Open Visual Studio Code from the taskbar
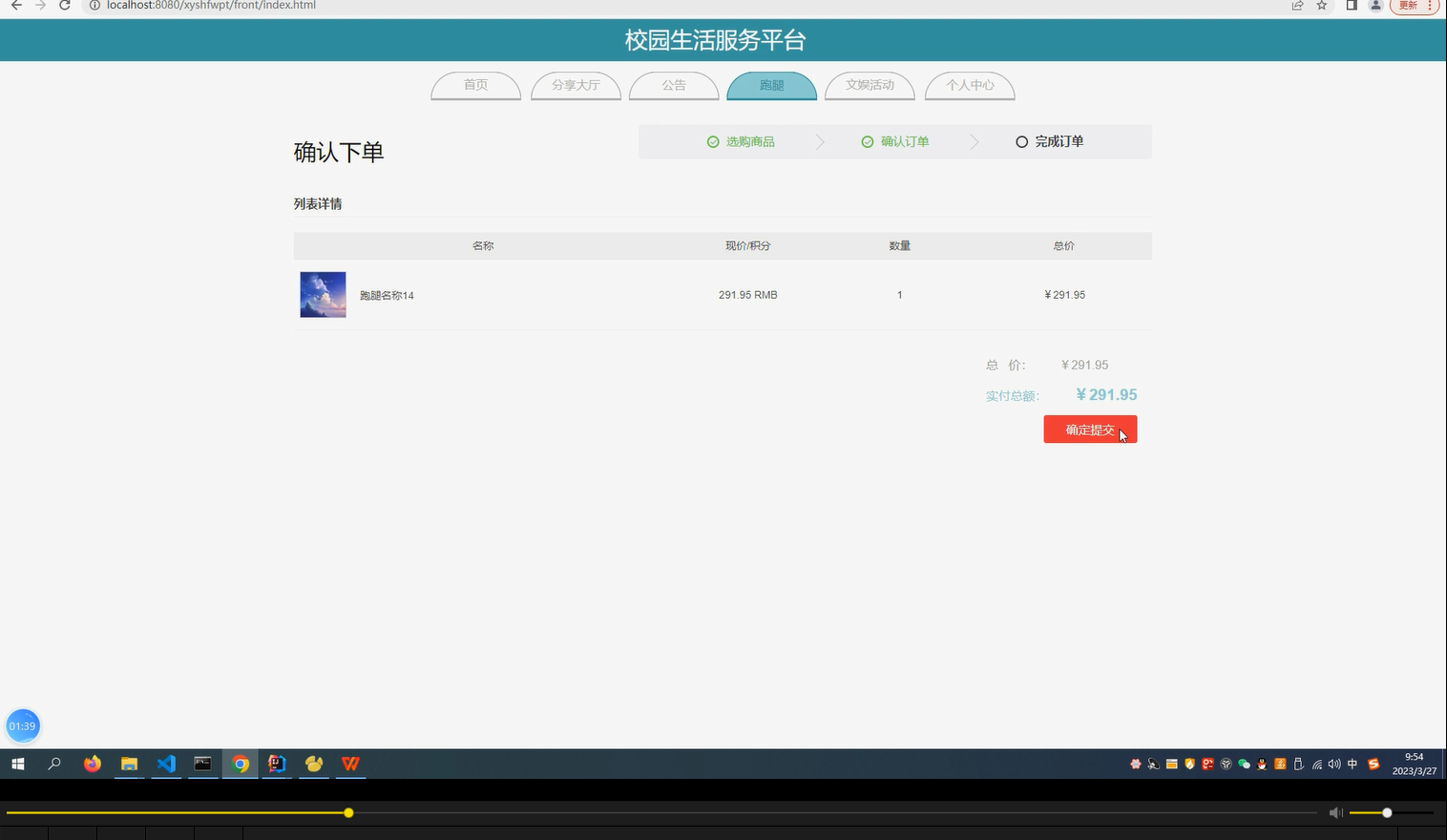The image size is (1447, 840). pos(166,764)
